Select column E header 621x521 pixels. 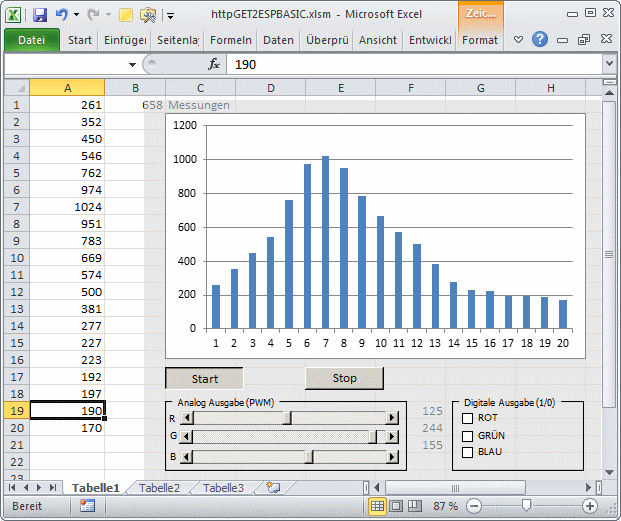point(340,87)
